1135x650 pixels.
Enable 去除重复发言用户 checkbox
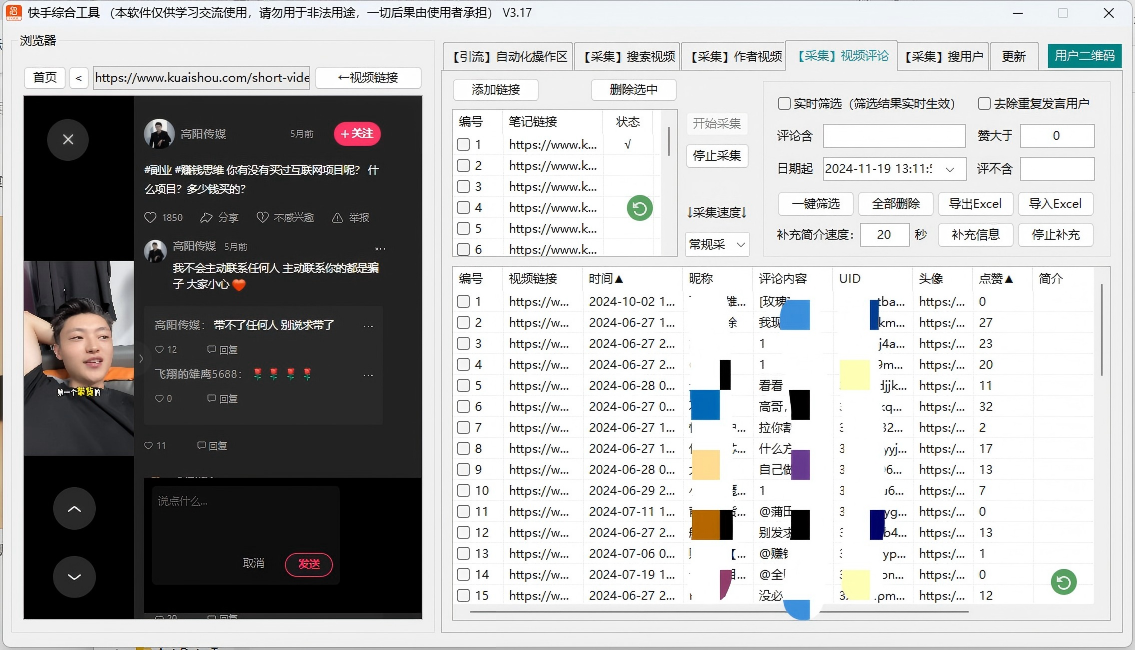tap(984, 104)
